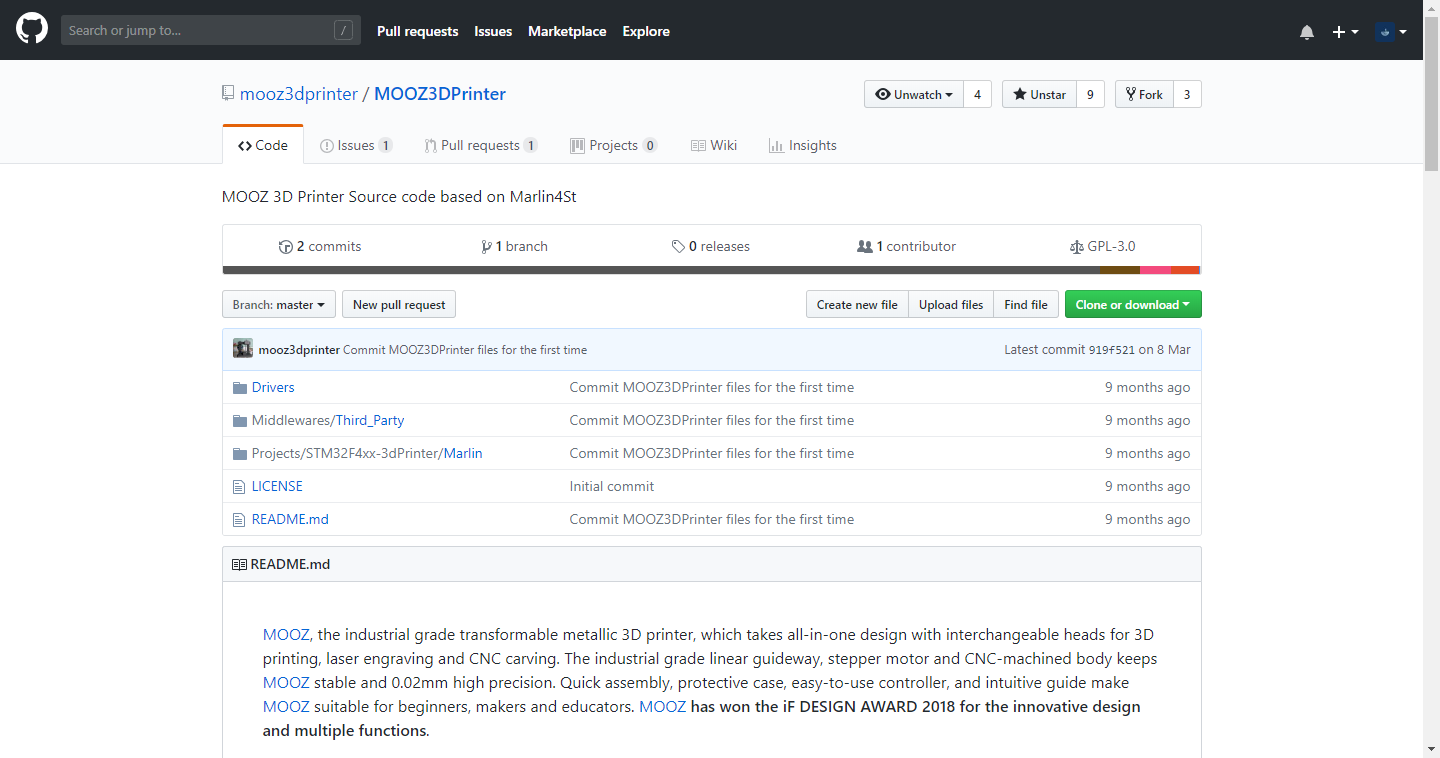Open the README.md file
The height and width of the screenshot is (758, 1440).
[290, 519]
